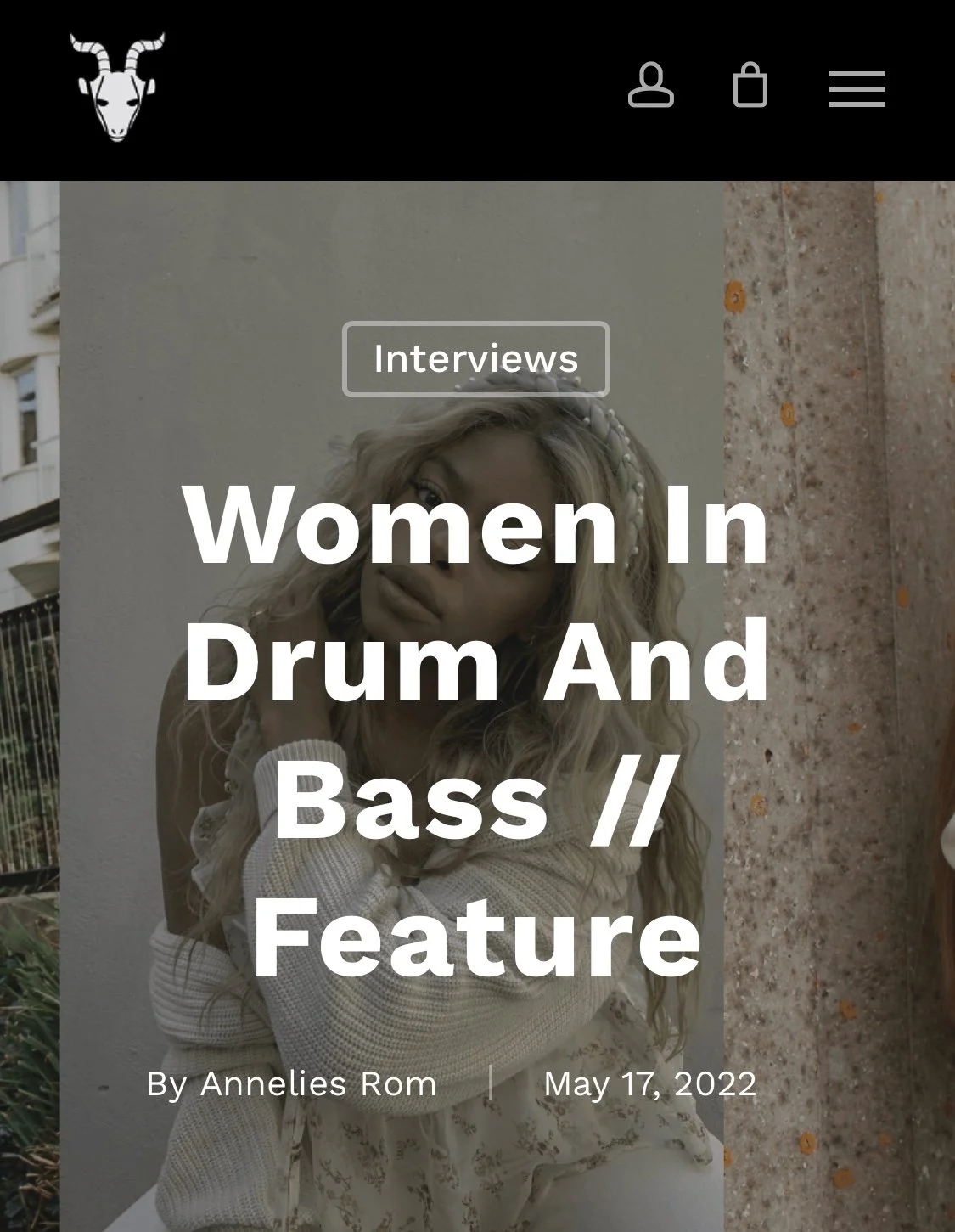Select the left building image slide

[30, 706]
